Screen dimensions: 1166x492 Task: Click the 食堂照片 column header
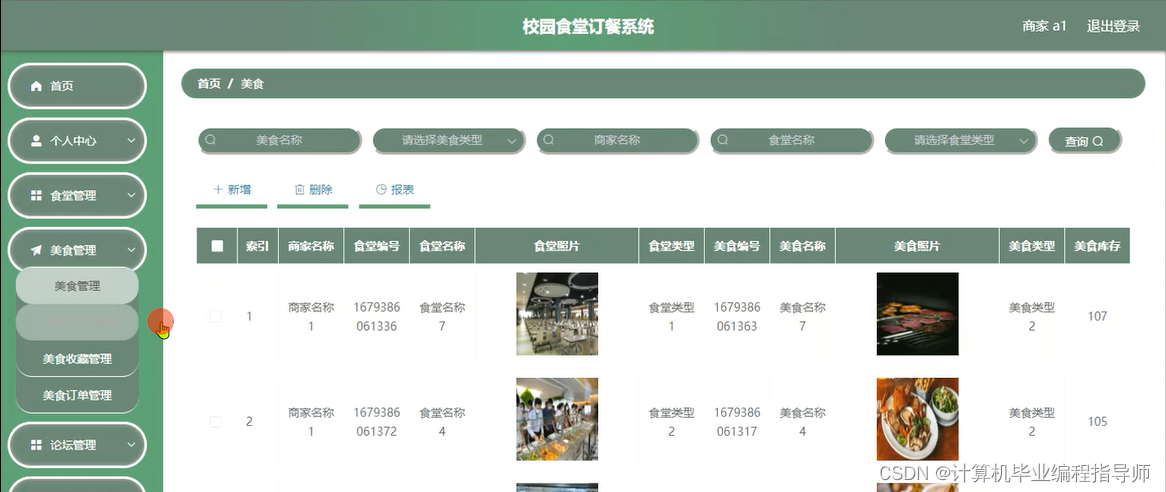[x=557, y=246]
